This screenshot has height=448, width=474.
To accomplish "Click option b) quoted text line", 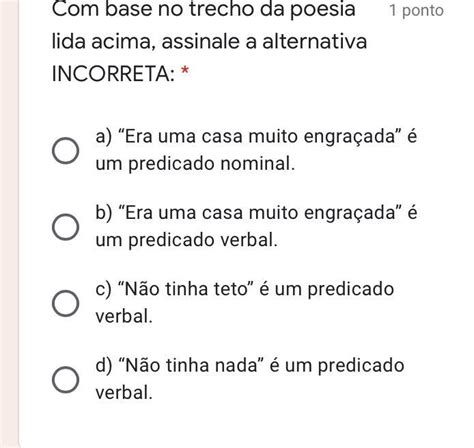I will point(256,213).
